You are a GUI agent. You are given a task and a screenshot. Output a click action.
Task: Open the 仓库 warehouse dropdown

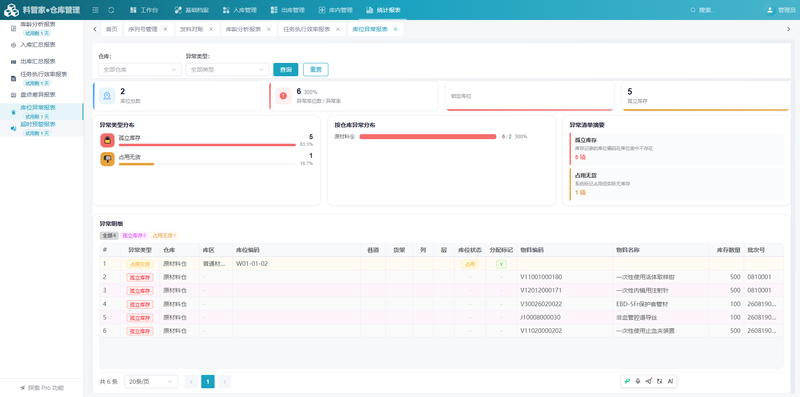[140, 69]
